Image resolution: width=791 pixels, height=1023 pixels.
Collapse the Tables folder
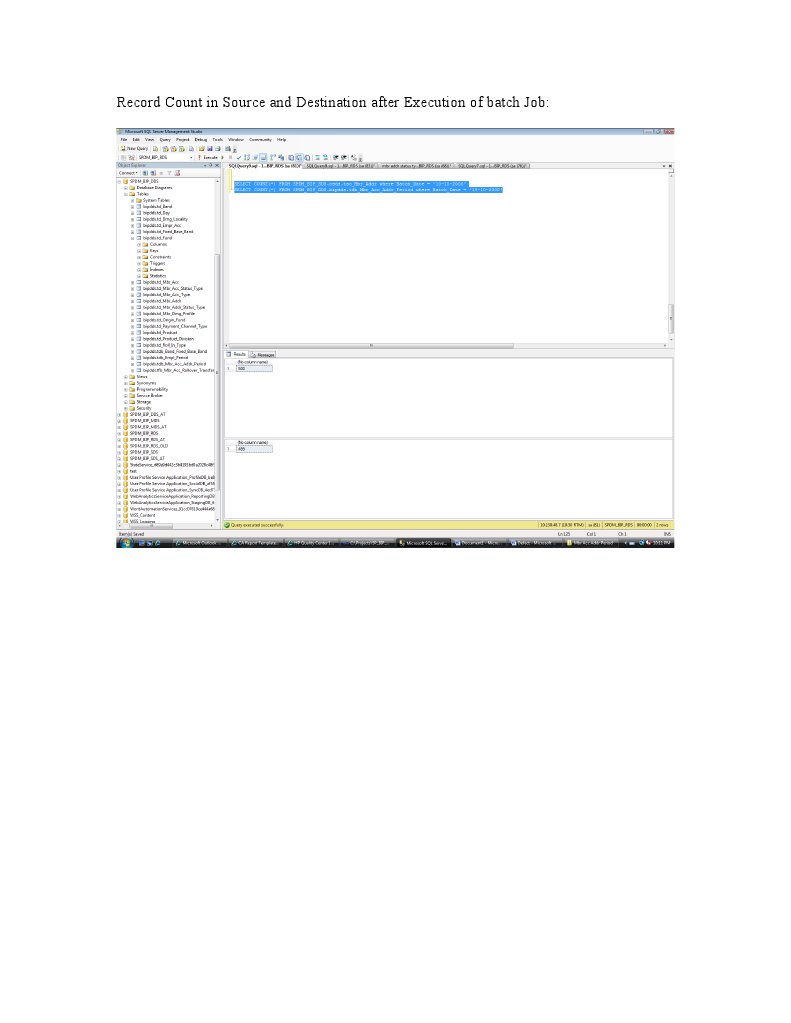tap(126, 194)
